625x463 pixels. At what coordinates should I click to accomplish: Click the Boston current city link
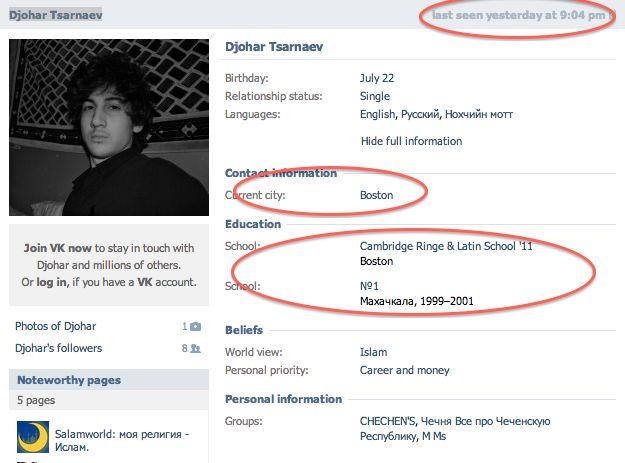pos(376,195)
